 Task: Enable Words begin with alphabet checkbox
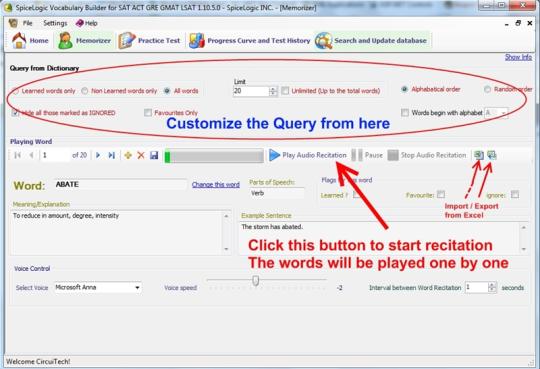coord(405,113)
